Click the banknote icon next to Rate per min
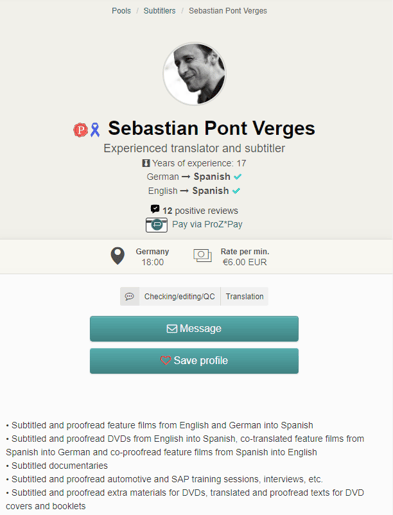The width and height of the screenshot is (393, 515). pyautogui.click(x=202, y=256)
